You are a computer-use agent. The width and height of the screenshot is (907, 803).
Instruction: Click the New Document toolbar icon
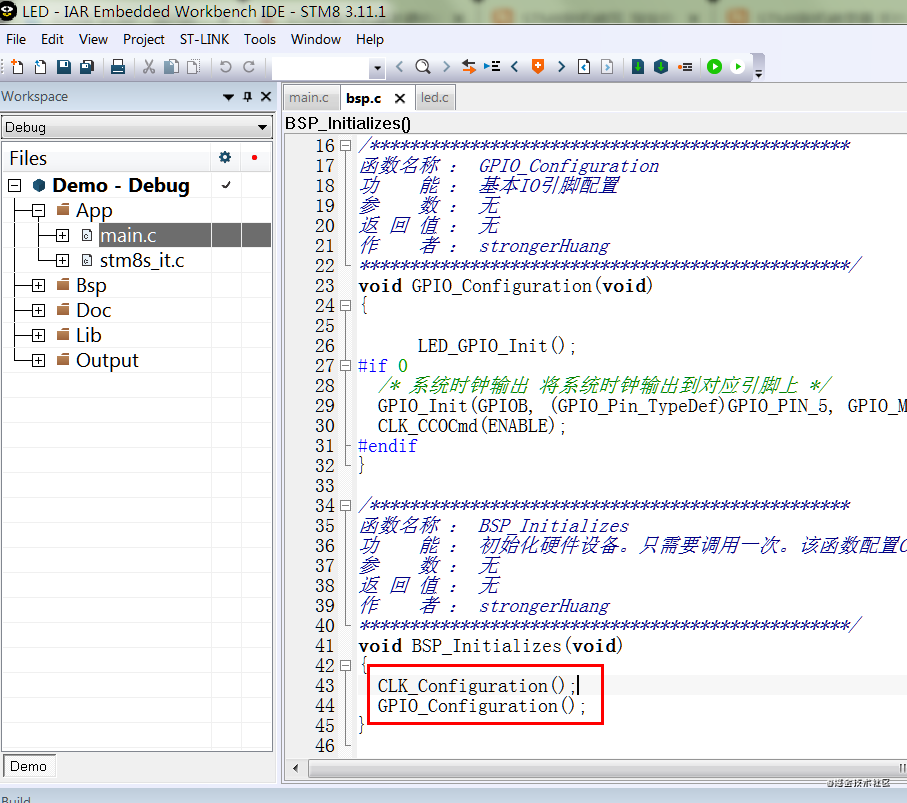tap(17, 67)
